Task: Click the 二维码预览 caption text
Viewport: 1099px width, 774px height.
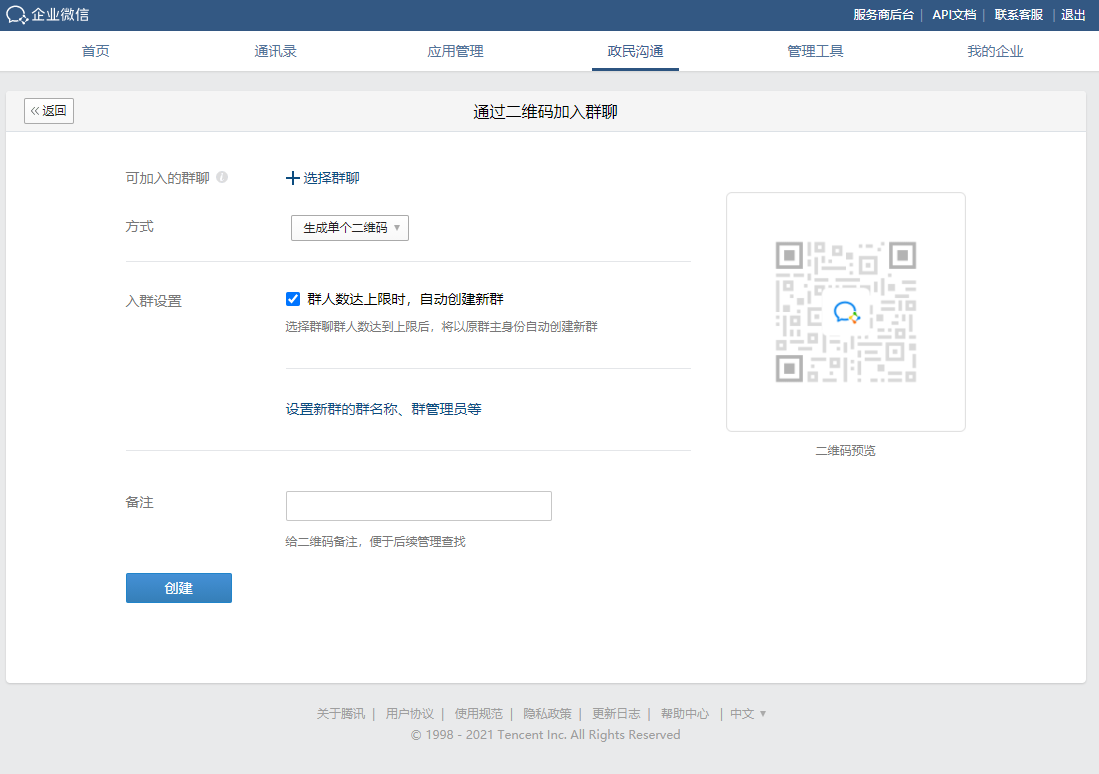Action: coord(845,451)
